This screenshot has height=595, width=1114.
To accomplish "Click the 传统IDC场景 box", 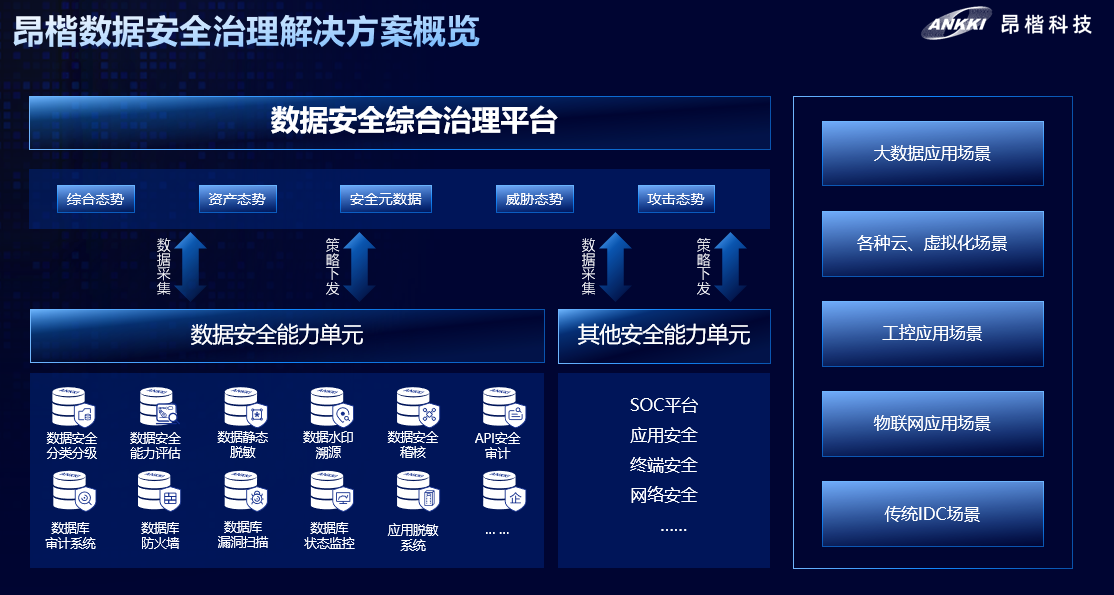I will 932,513.
